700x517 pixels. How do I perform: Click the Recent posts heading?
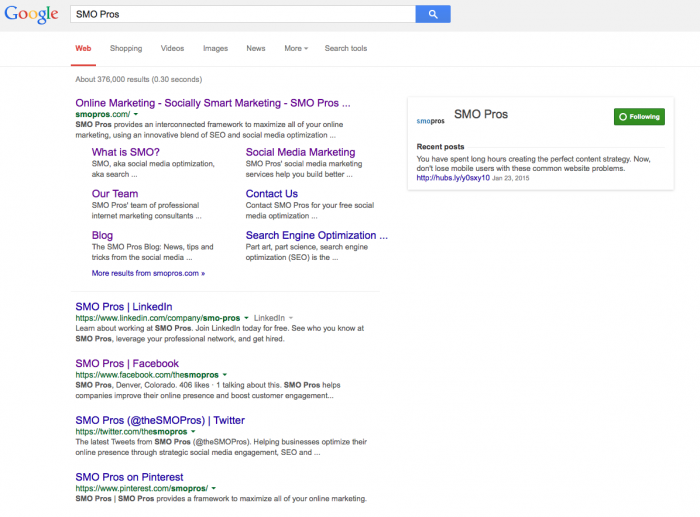(x=440, y=146)
